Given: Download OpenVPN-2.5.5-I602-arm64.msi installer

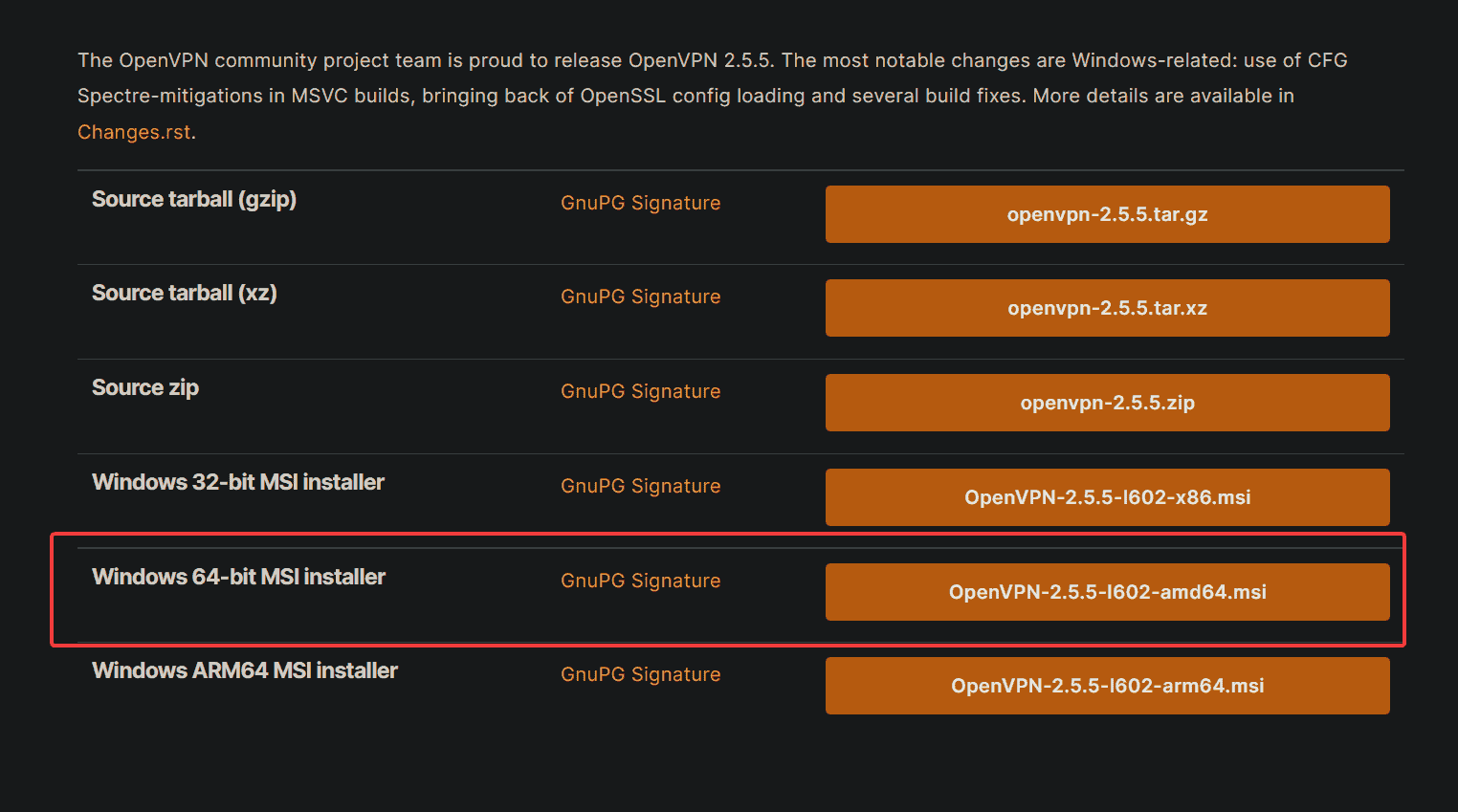Looking at the screenshot, I should 1107,686.
